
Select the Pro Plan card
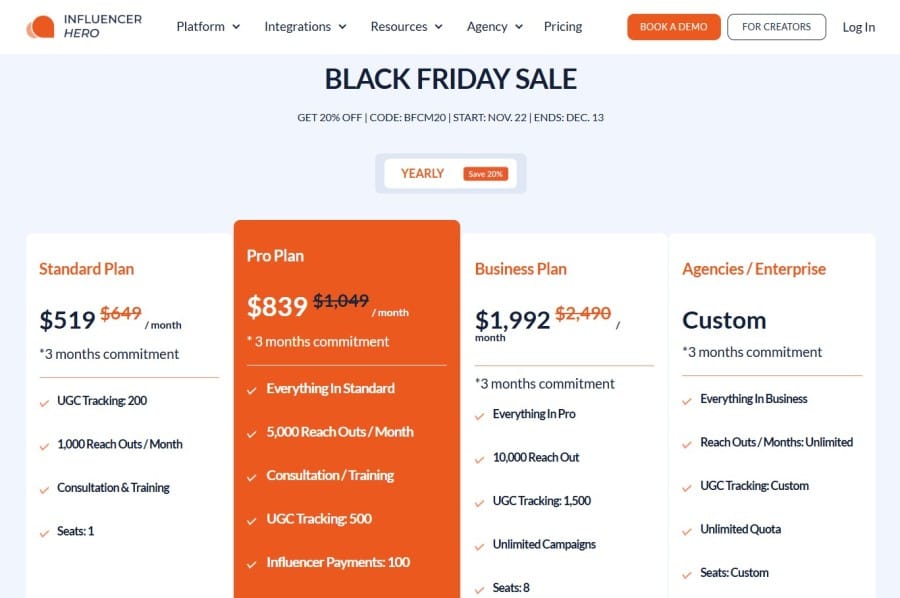[347, 300]
